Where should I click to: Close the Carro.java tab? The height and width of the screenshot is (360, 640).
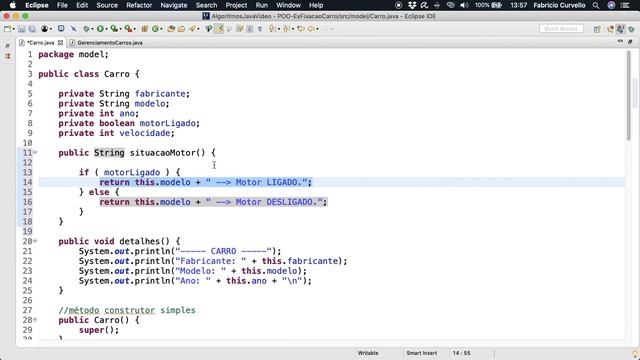point(60,42)
